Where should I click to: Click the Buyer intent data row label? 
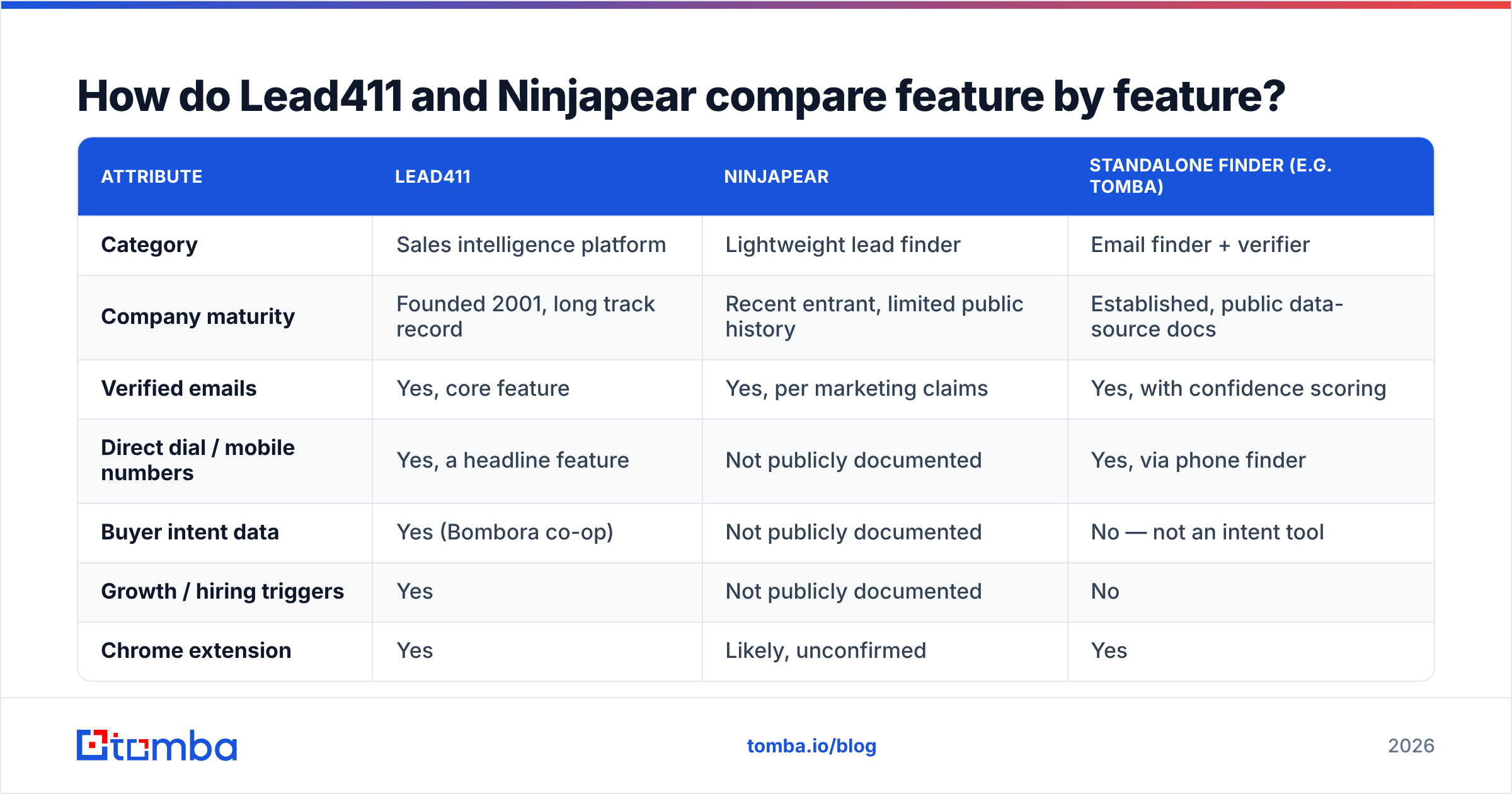click(x=190, y=532)
